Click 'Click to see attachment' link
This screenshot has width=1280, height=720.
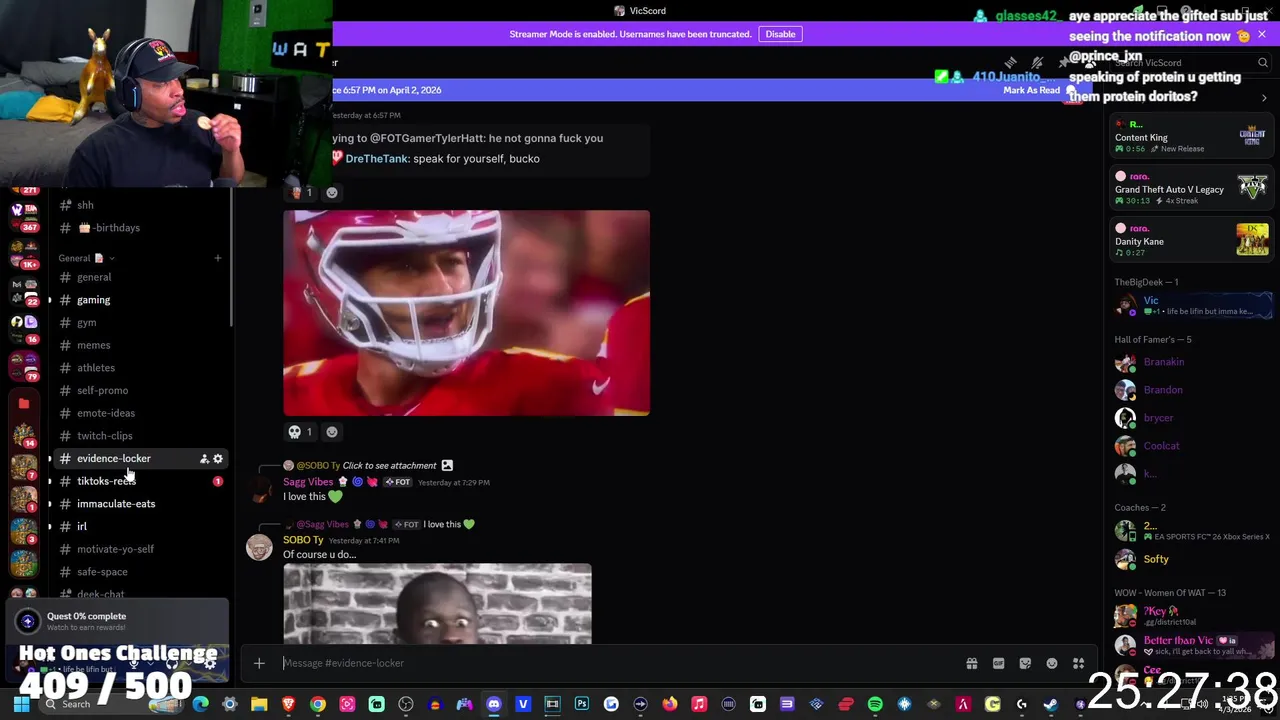[x=389, y=465]
